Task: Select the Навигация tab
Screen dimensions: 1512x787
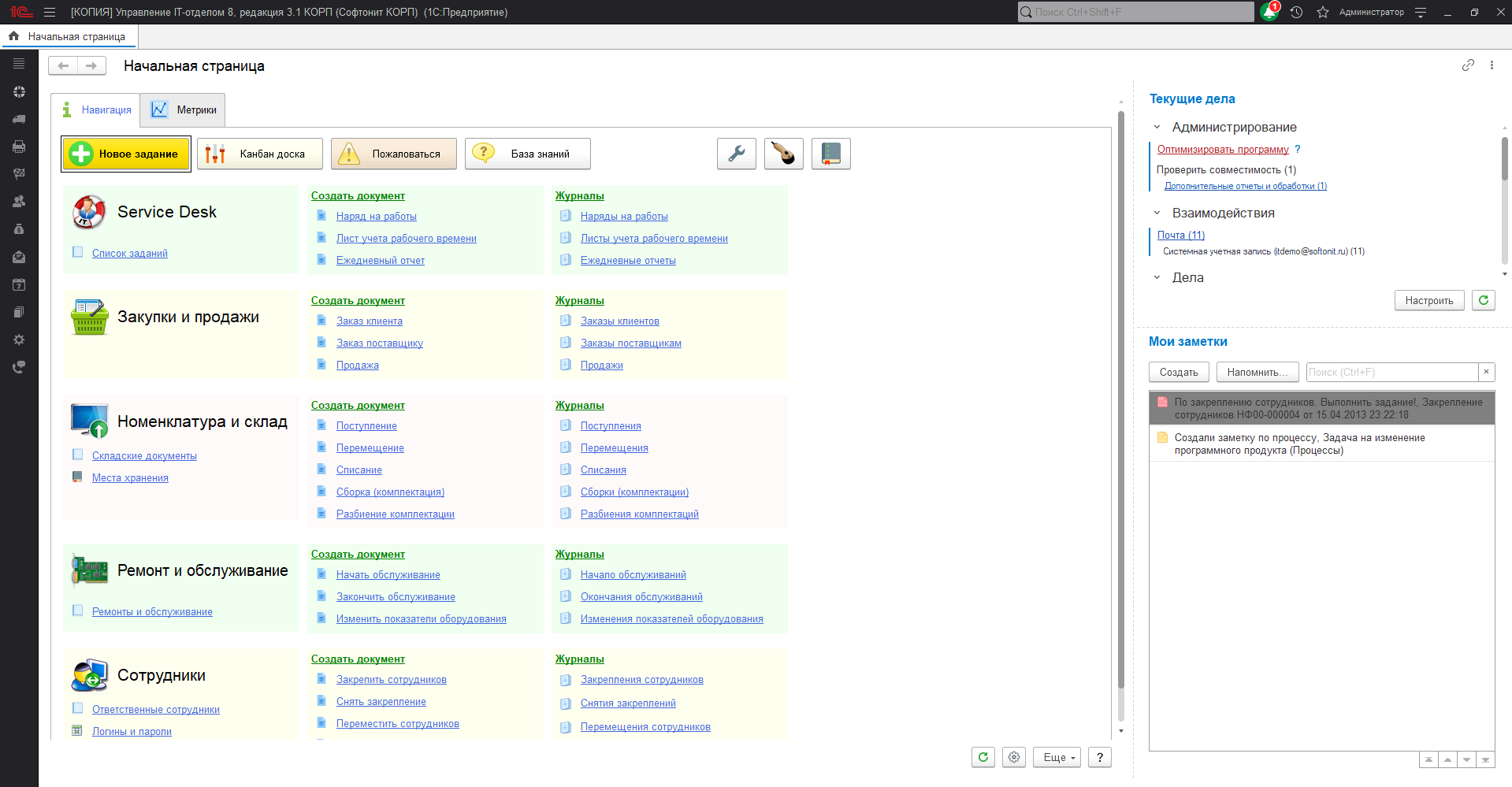Action: (x=96, y=110)
